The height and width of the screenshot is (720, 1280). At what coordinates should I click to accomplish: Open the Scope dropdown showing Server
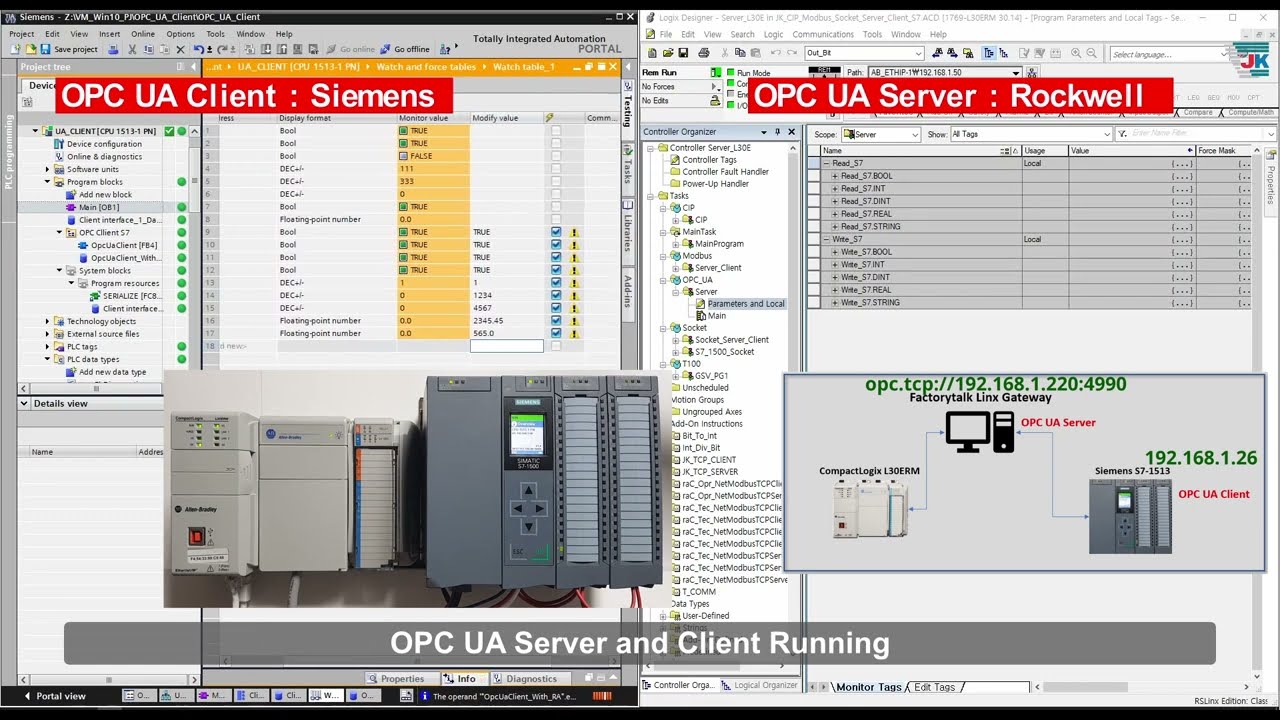coord(880,134)
